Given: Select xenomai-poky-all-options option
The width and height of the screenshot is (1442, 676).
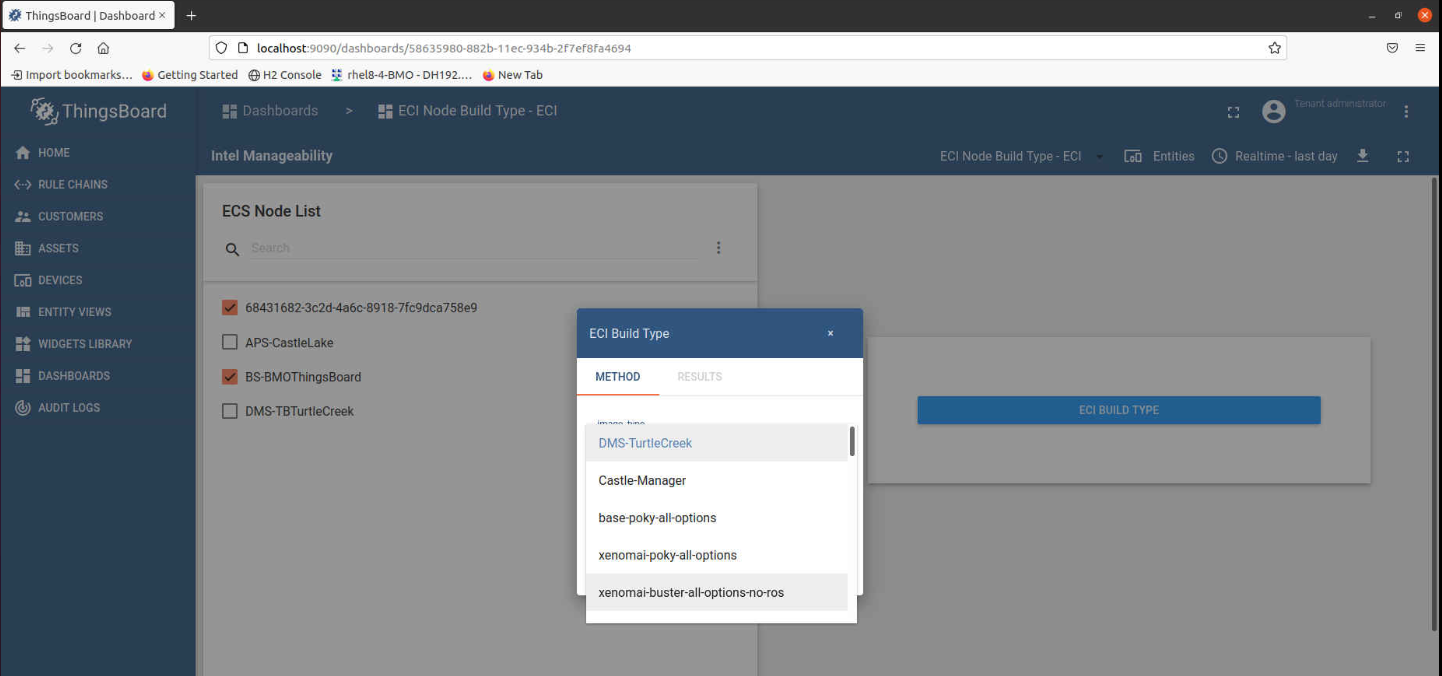Looking at the screenshot, I should [x=717, y=555].
